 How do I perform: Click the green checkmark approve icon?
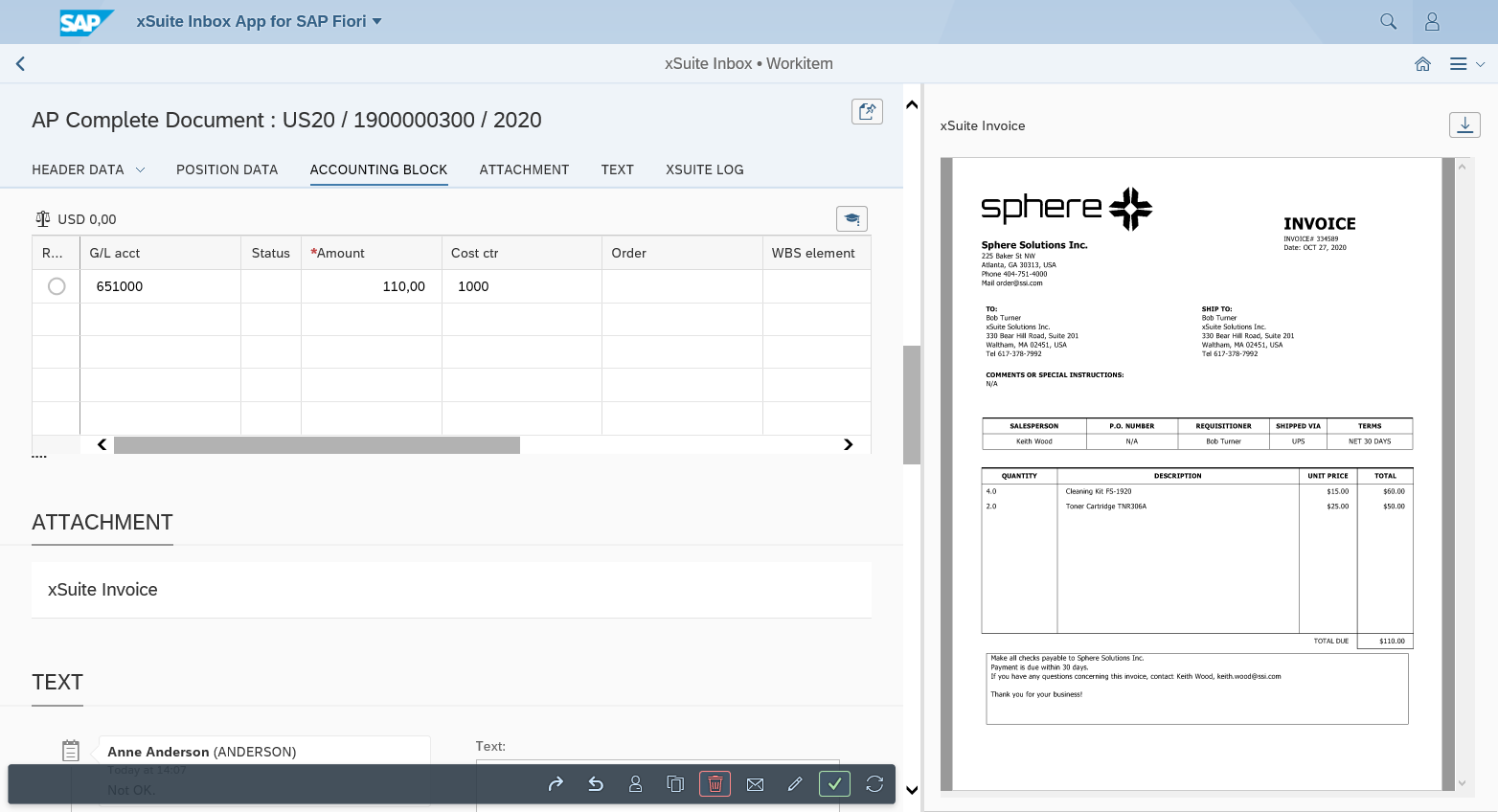tap(834, 784)
